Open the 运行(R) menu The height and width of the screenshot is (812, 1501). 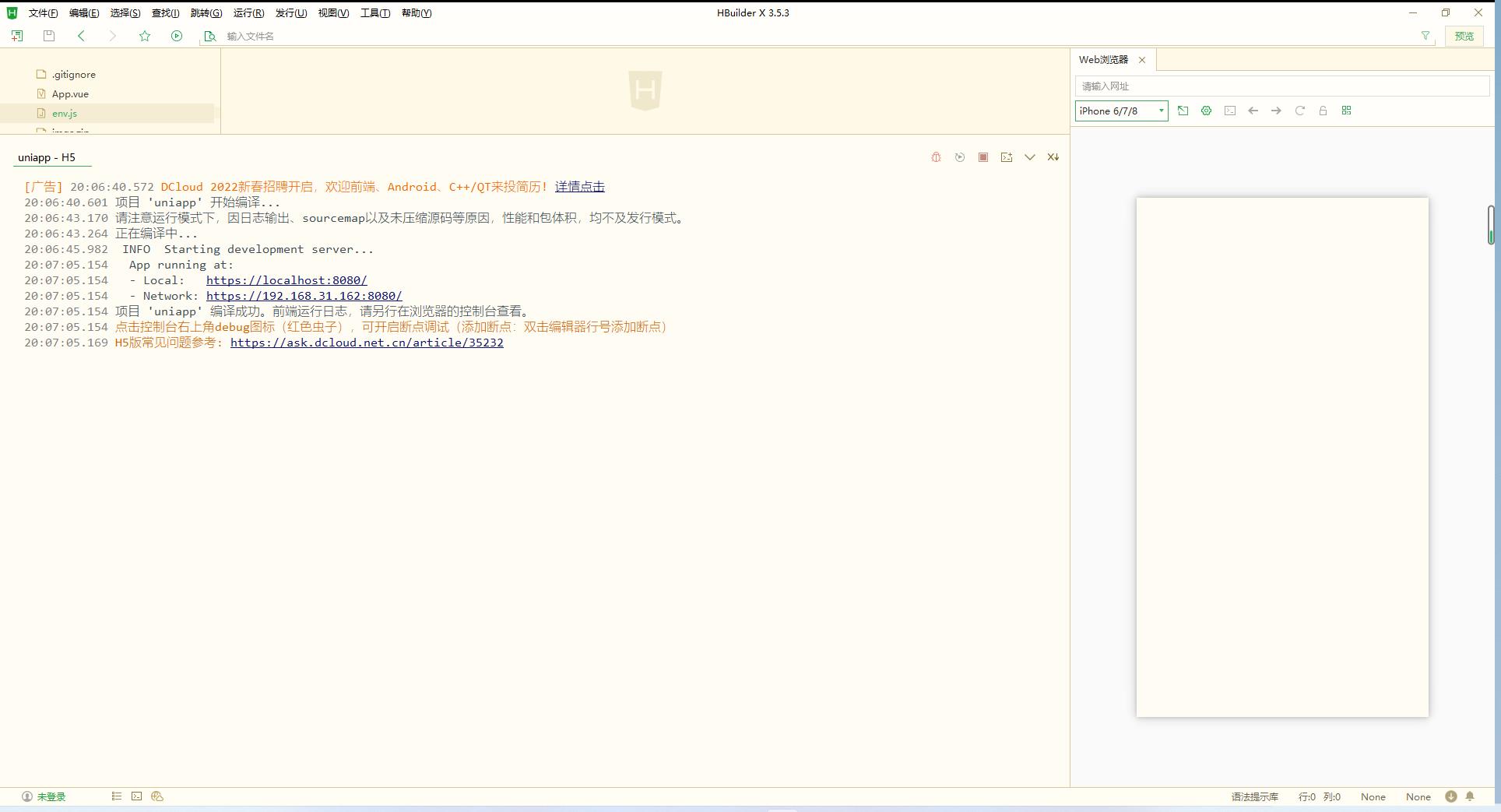(248, 13)
